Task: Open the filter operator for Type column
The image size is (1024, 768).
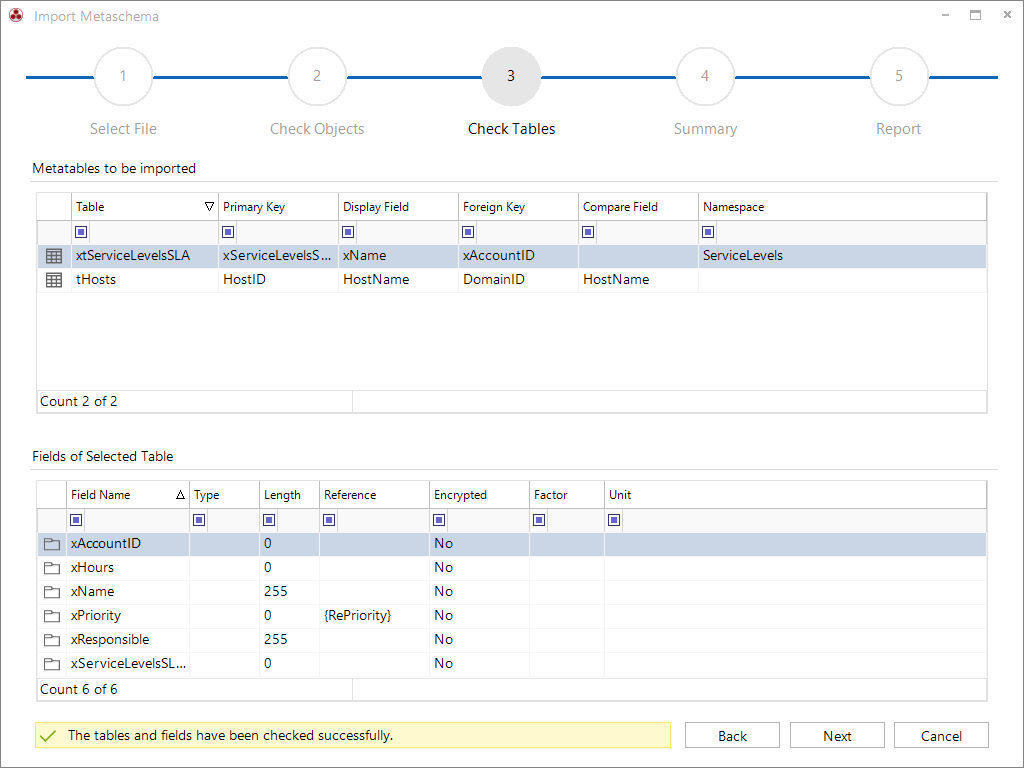Action: (199, 520)
